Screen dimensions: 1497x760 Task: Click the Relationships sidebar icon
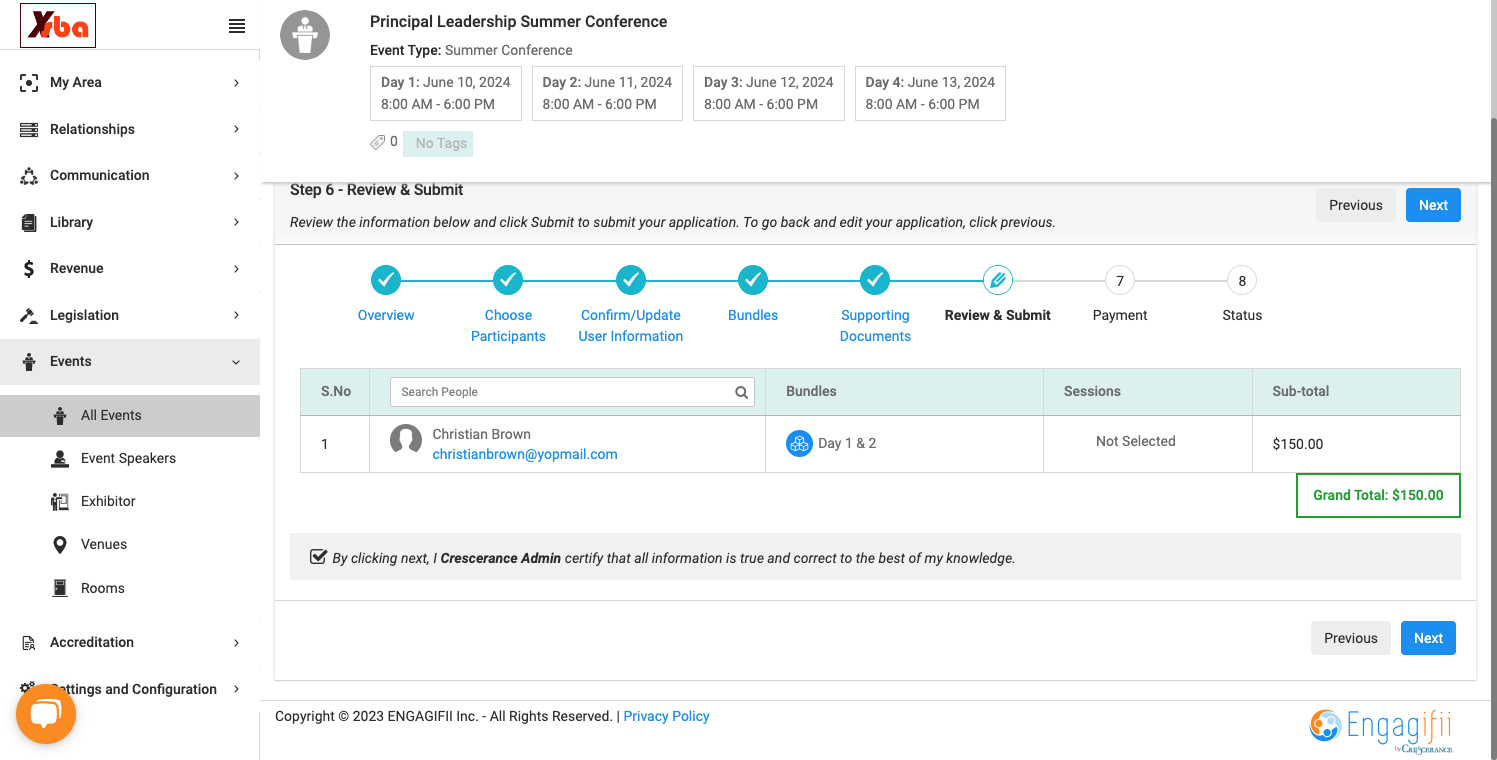click(x=29, y=129)
